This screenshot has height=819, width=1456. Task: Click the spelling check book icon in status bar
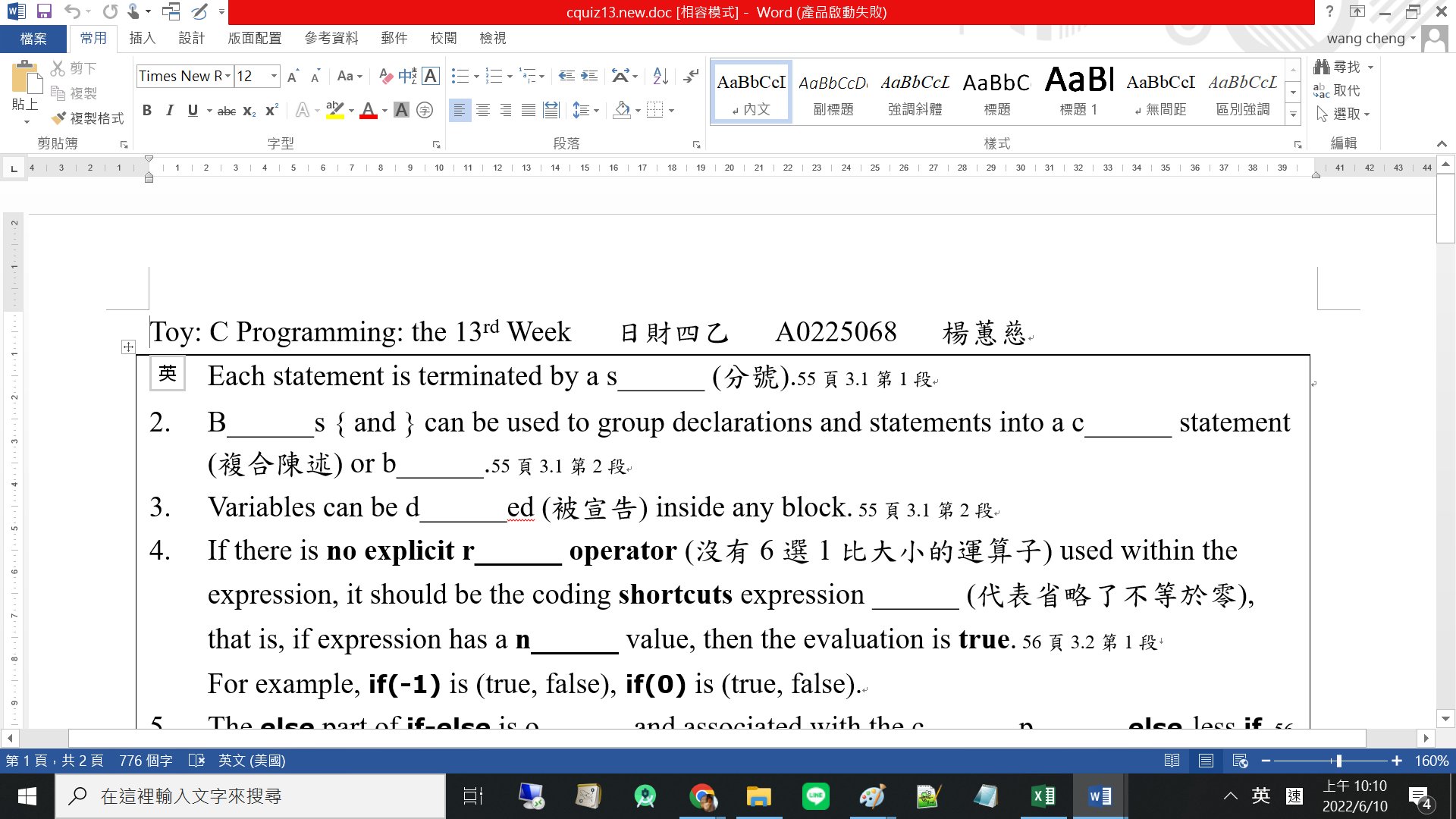tap(196, 761)
